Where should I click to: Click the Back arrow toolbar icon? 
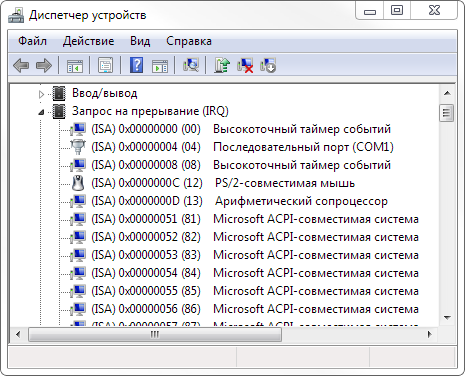(21, 65)
